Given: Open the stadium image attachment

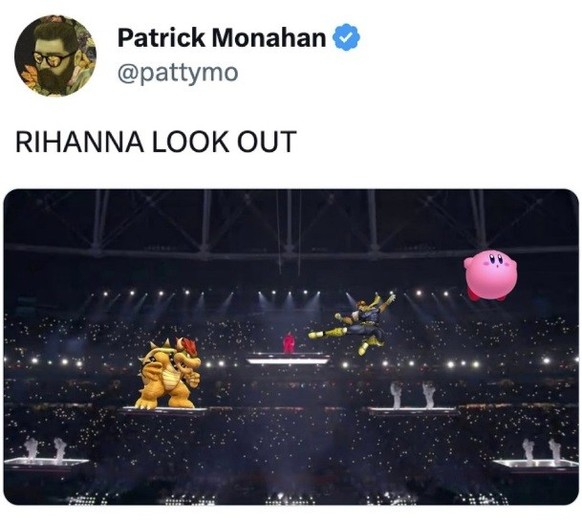Looking at the screenshot, I should [291, 347].
